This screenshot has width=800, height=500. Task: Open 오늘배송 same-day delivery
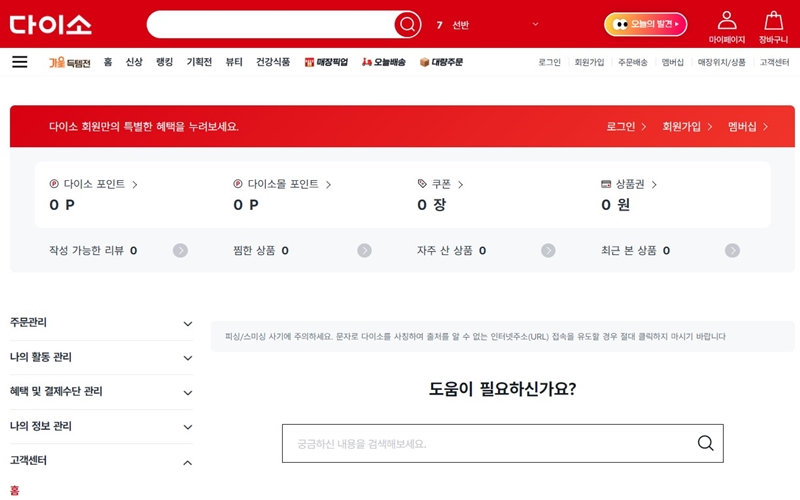(x=384, y=62)
